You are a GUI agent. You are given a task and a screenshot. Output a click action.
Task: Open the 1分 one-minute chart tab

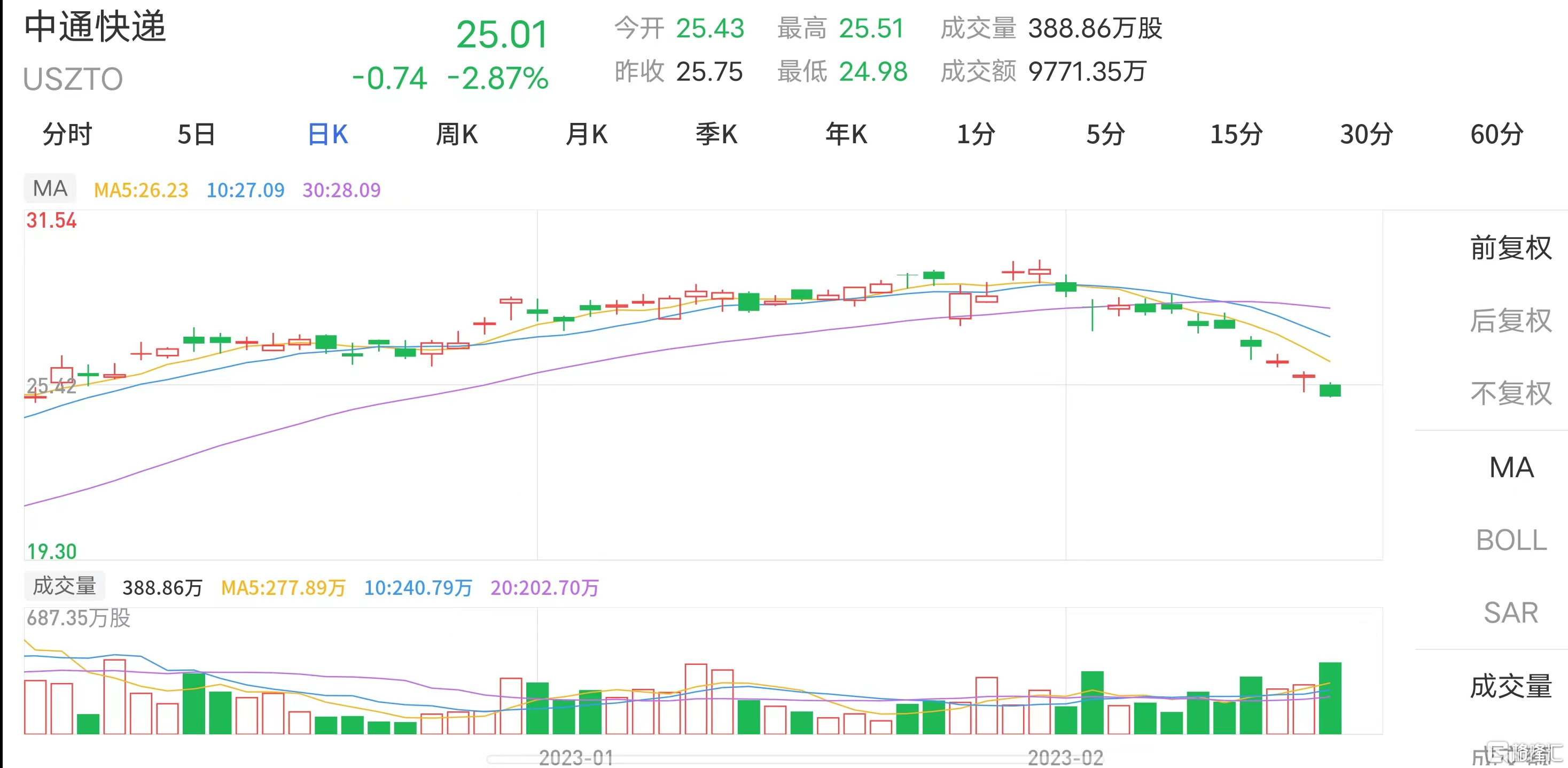coord(976,134)
